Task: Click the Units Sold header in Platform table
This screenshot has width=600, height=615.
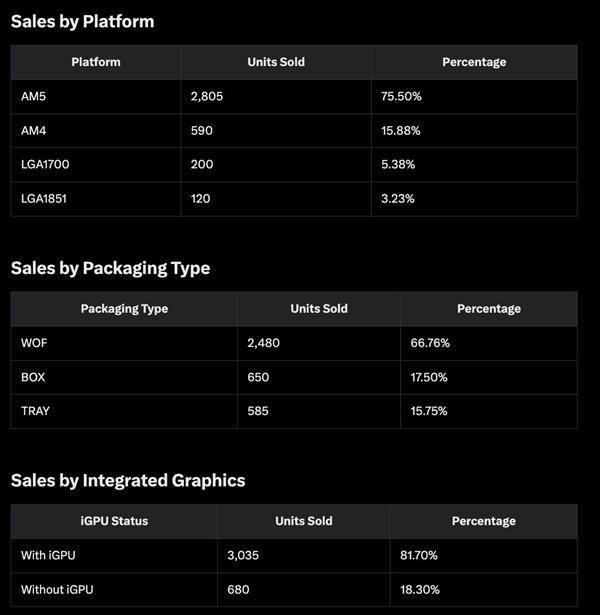Action: point(276,62)
